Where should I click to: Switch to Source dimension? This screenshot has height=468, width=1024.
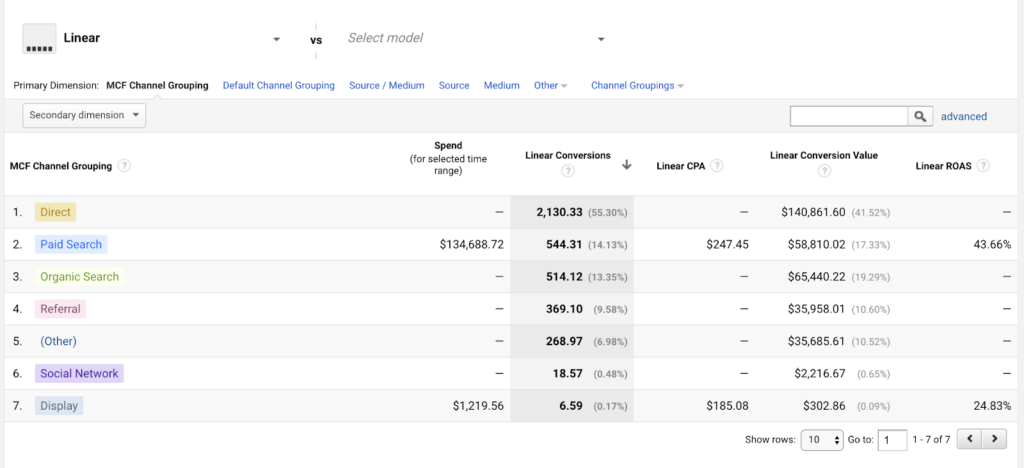pyautogui.click(x=454, y=86)
